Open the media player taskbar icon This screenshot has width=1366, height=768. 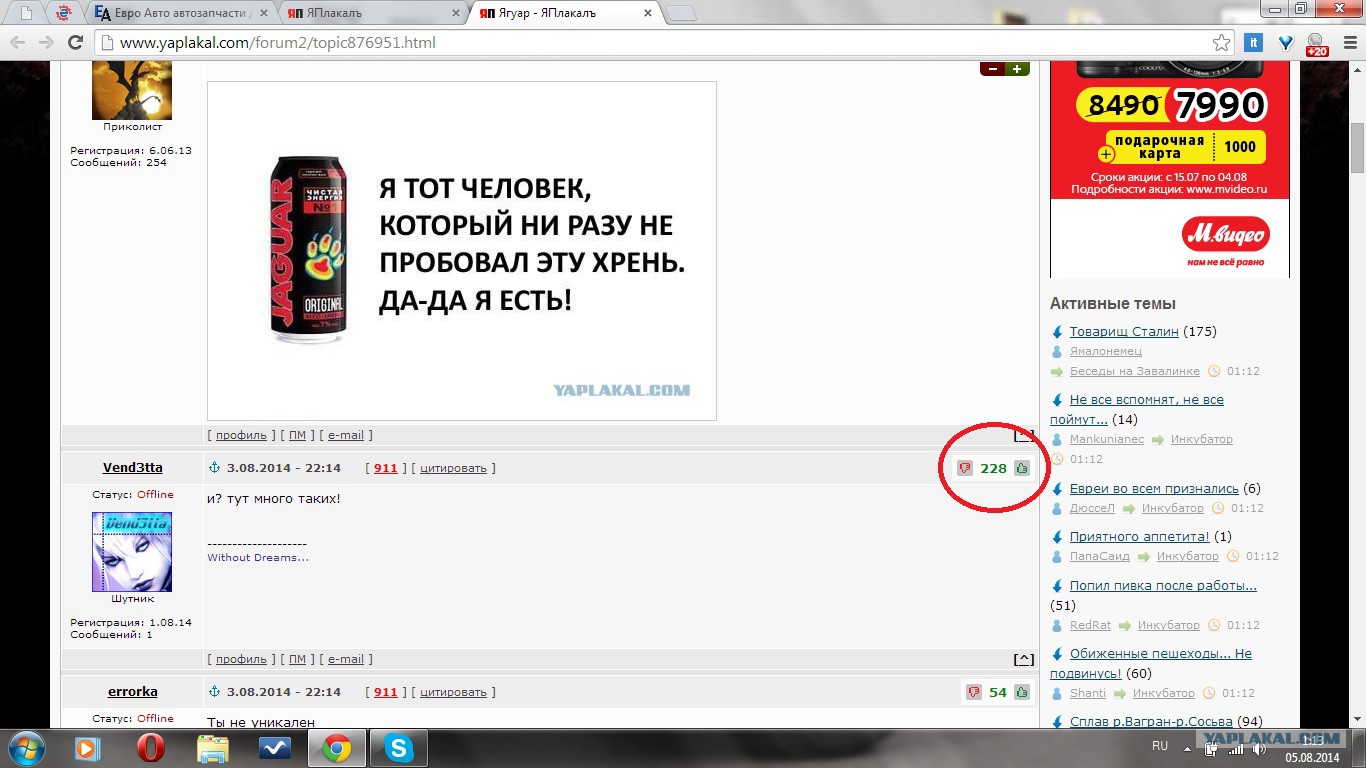pos(88,748)
